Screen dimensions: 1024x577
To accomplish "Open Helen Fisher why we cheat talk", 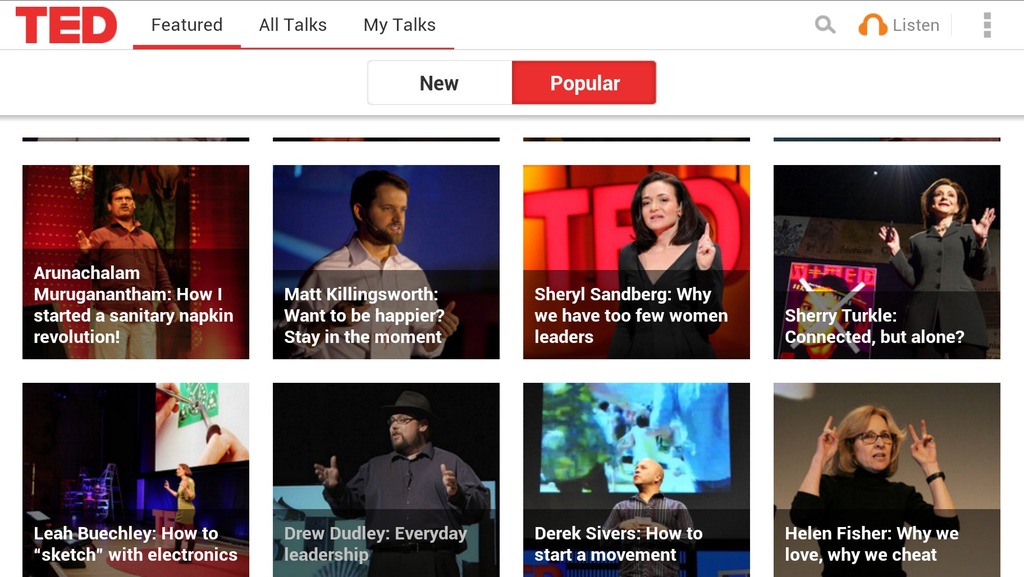I will pyautogui.click(x=887, y=480).
